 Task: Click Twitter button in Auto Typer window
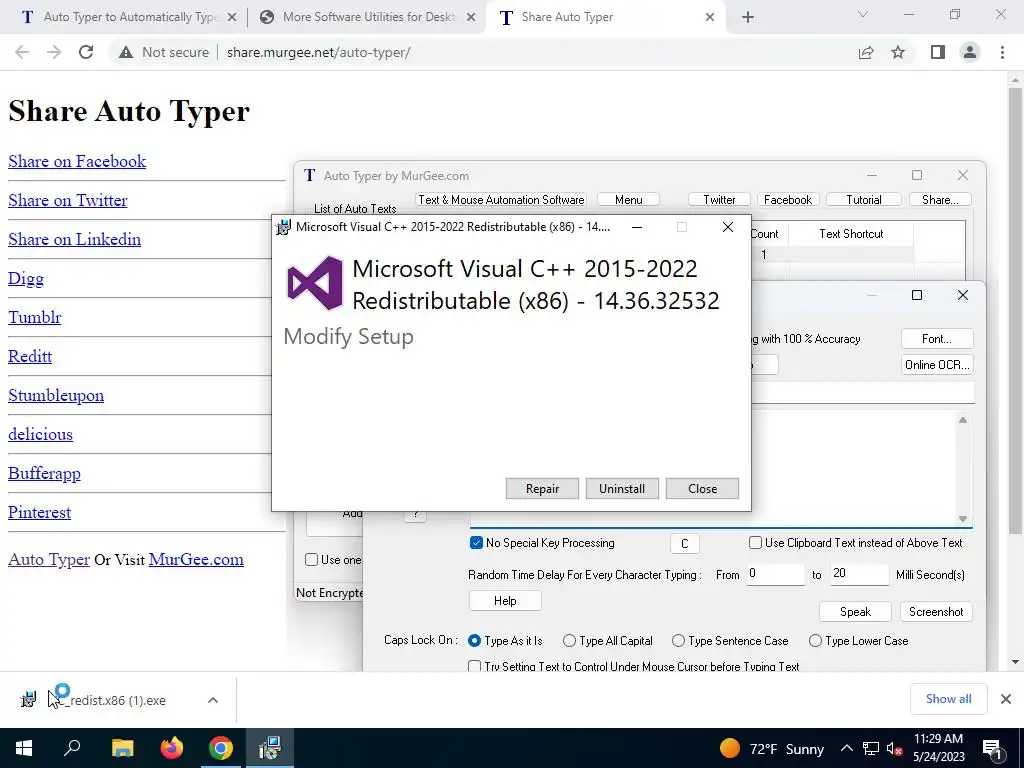719,200
